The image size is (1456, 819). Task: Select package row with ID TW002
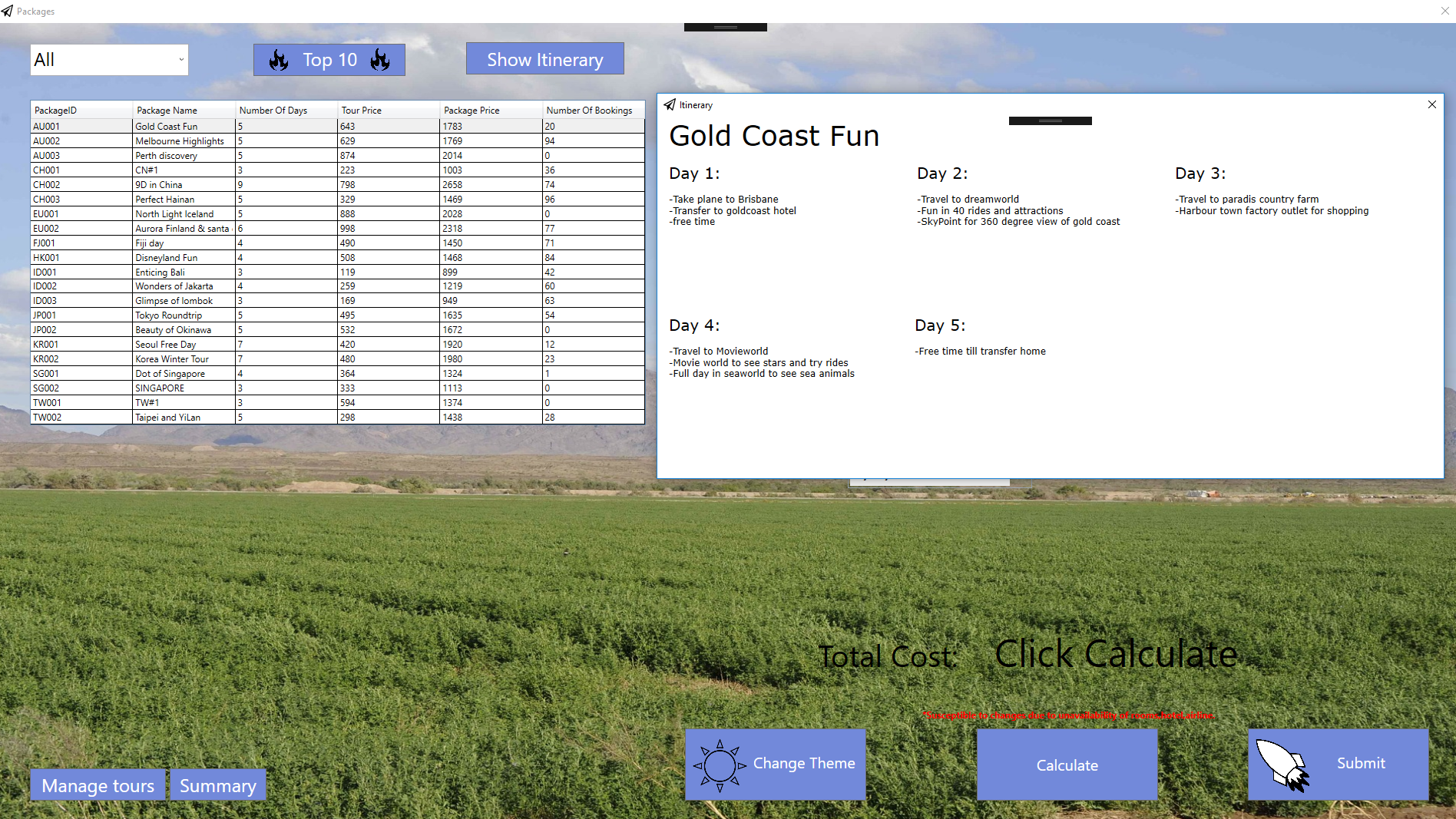point(48,418)
